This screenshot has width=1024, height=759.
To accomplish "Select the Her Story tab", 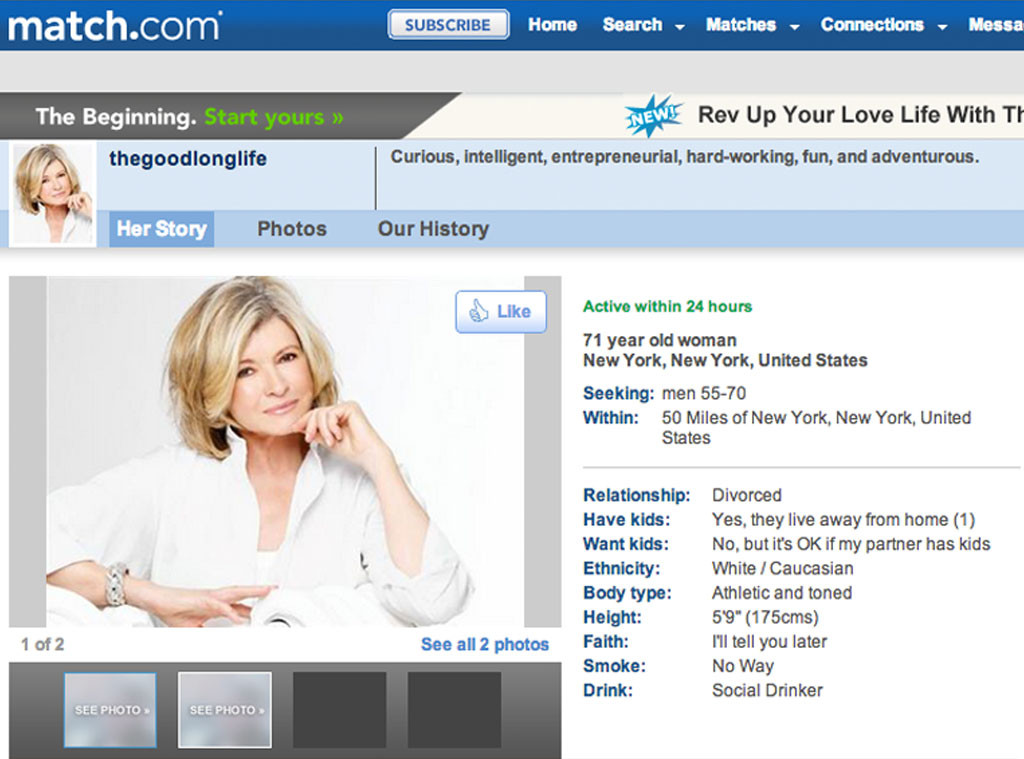I will click(161, 229).
